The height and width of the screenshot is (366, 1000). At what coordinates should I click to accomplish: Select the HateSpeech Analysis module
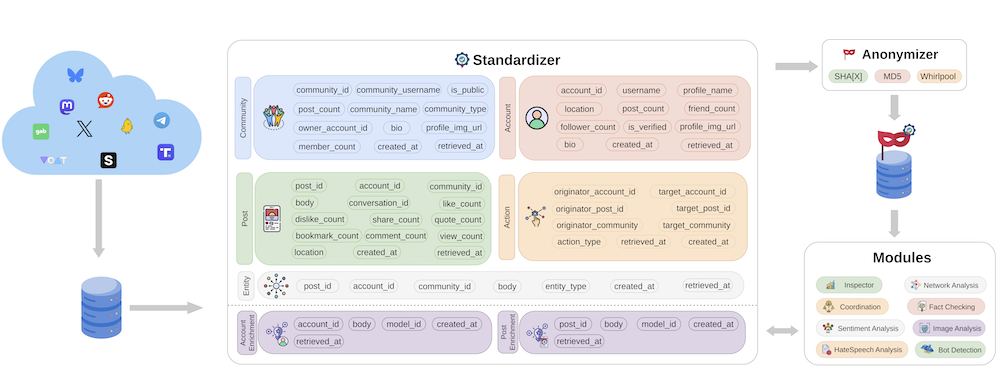point(863,349)
